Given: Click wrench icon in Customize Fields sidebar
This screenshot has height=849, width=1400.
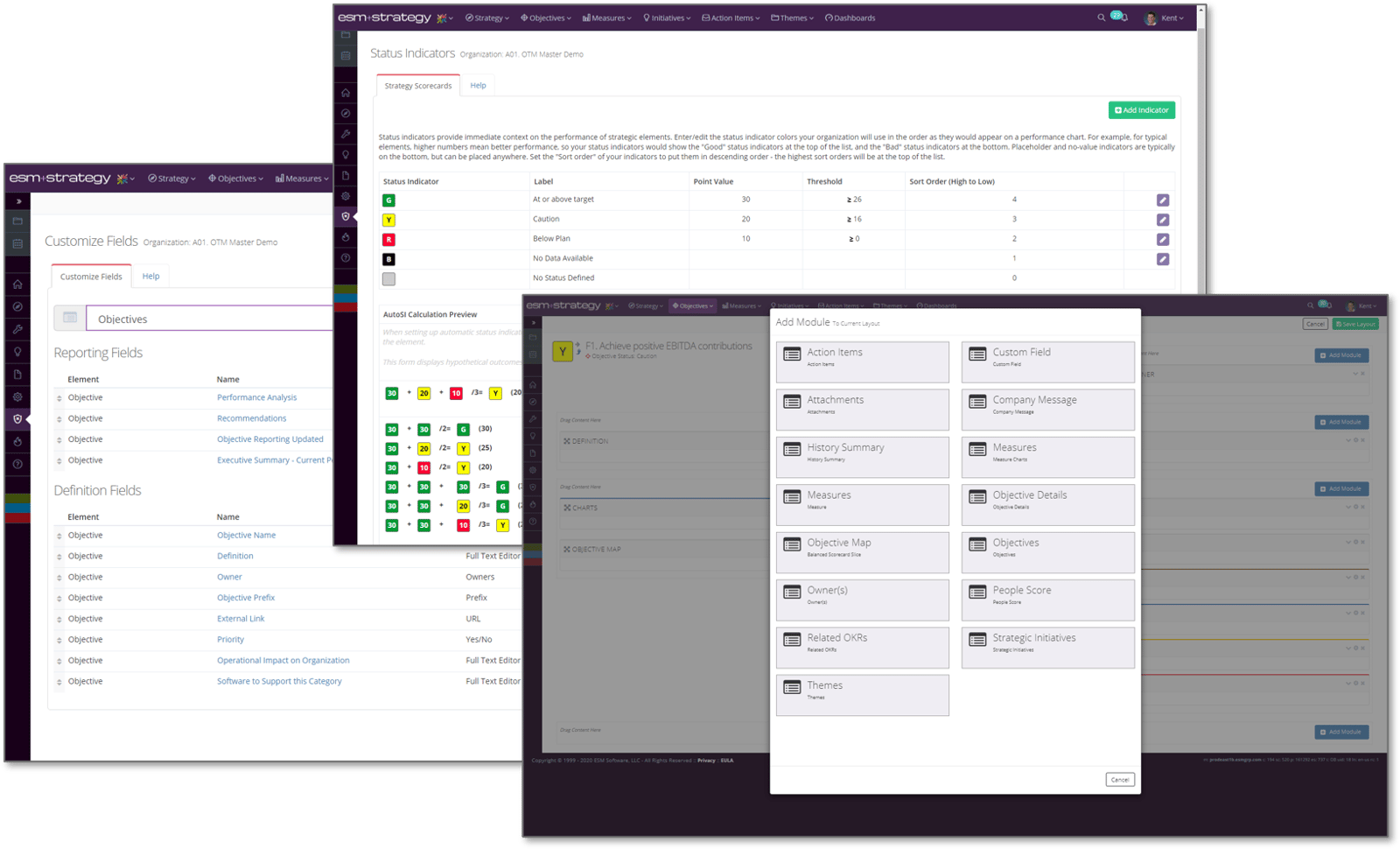Looking at the screenshot, I should coord(17,329).
